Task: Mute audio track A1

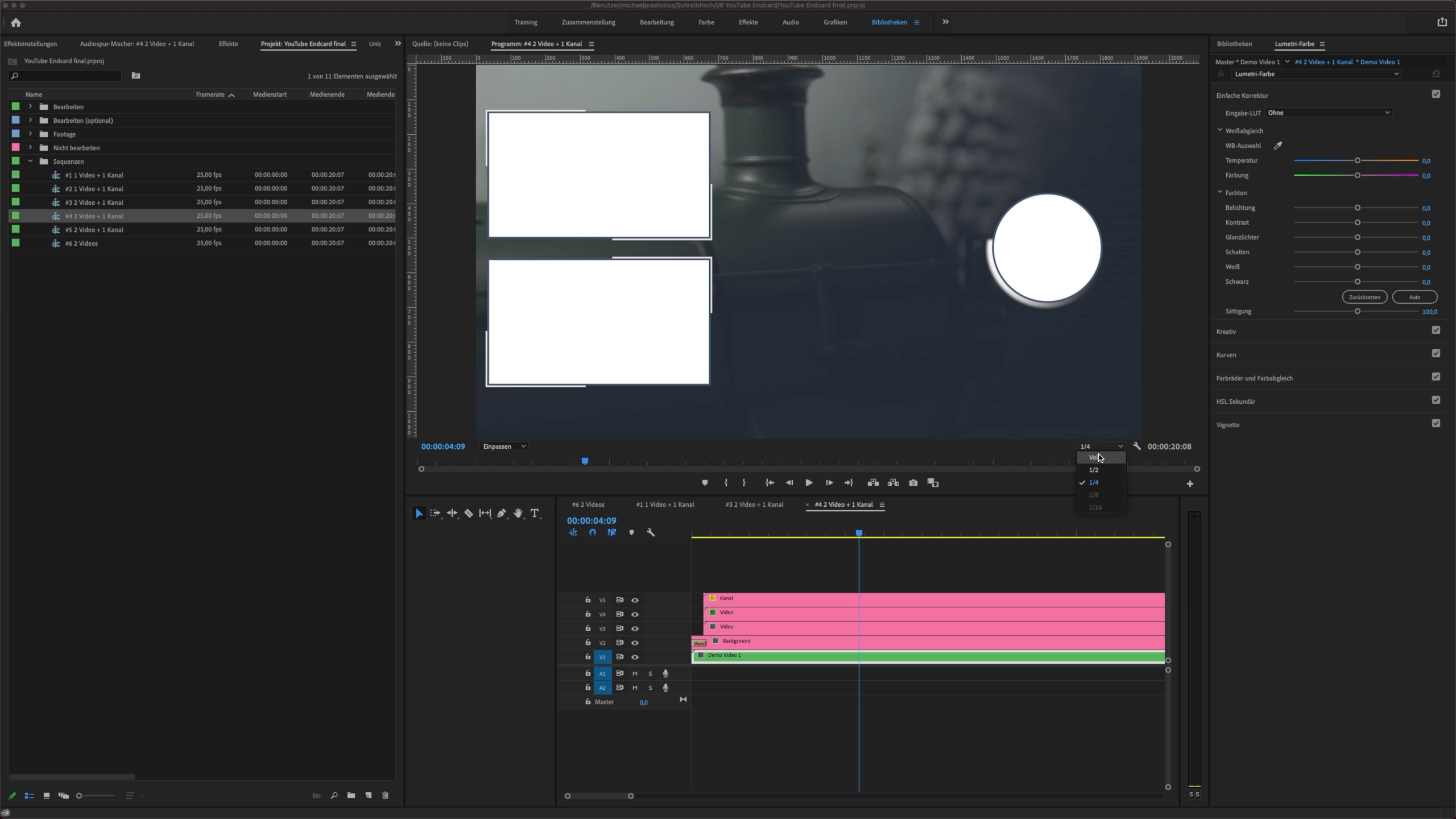Action: tap(635, 674)
